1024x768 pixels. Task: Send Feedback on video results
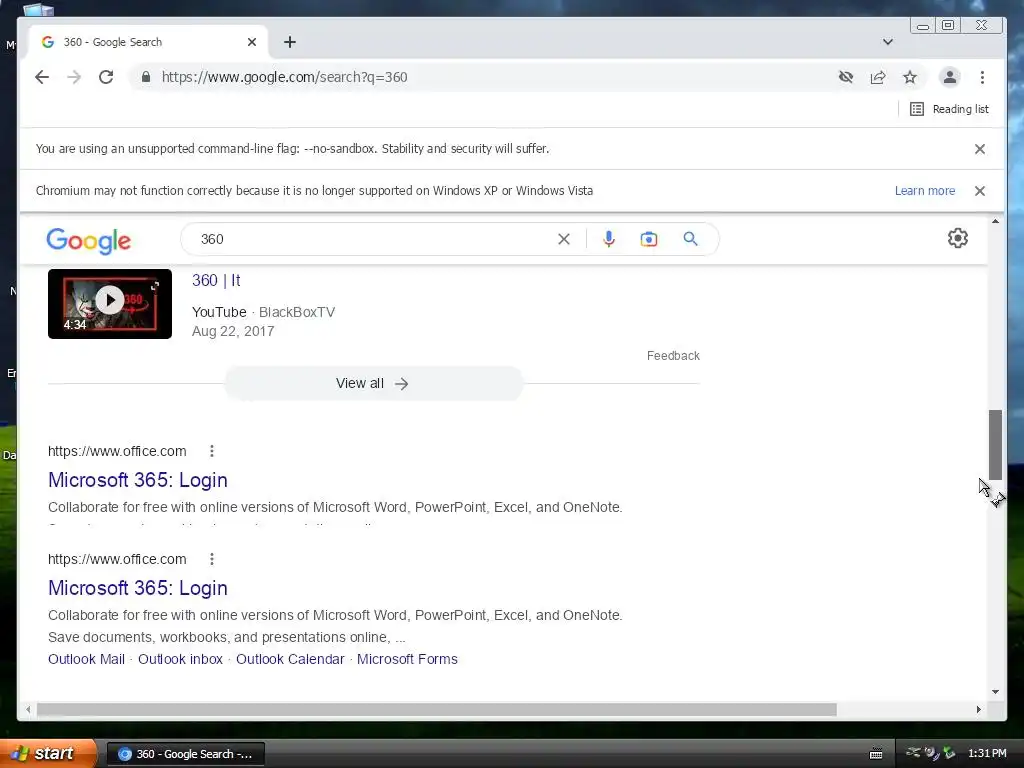673,356
